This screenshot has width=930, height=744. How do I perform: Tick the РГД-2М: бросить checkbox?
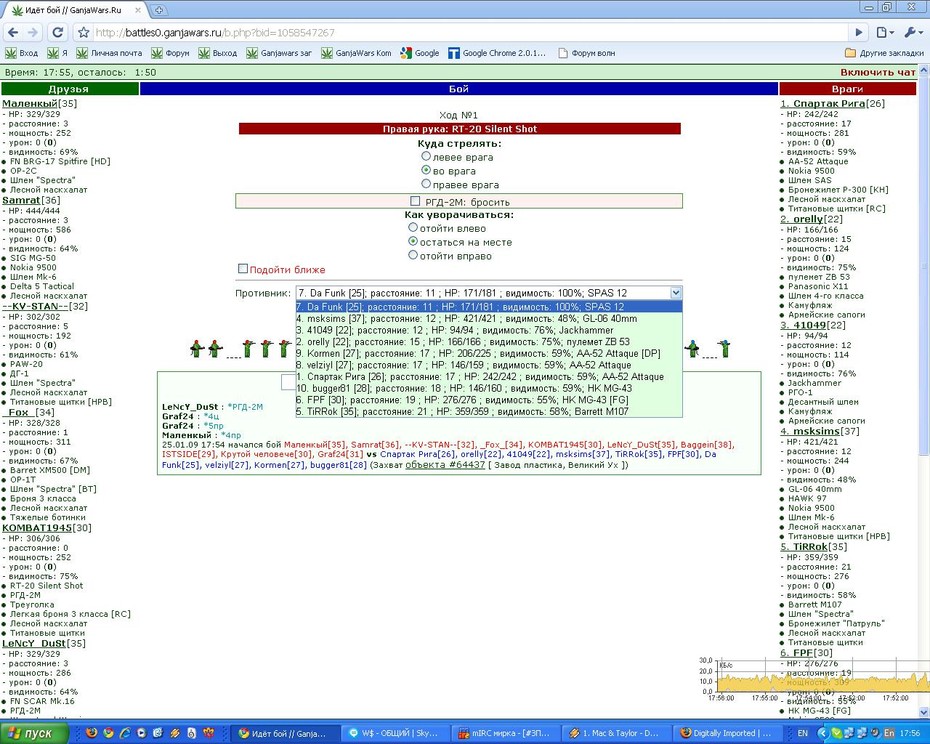click(x=415, y=201)
